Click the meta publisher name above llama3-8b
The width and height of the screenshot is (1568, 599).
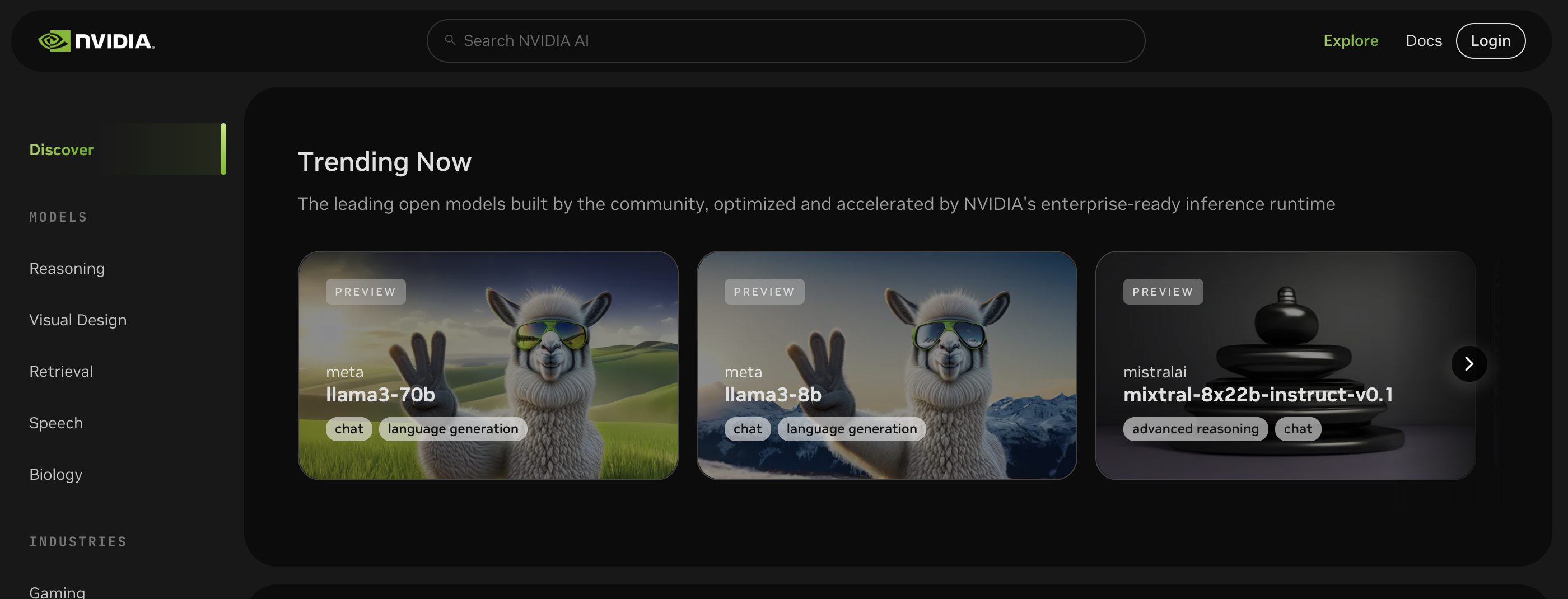743,371
